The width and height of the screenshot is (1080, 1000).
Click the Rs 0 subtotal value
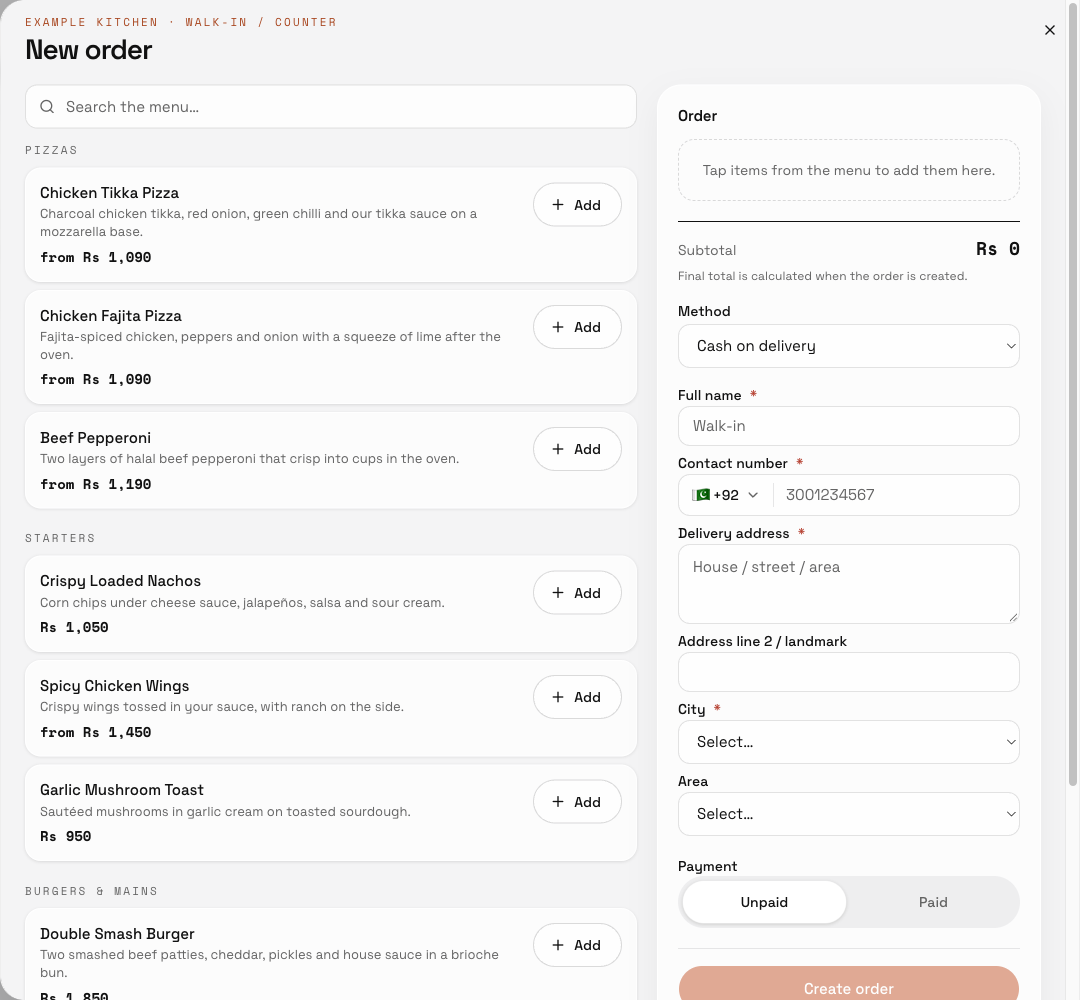[997, 249]
